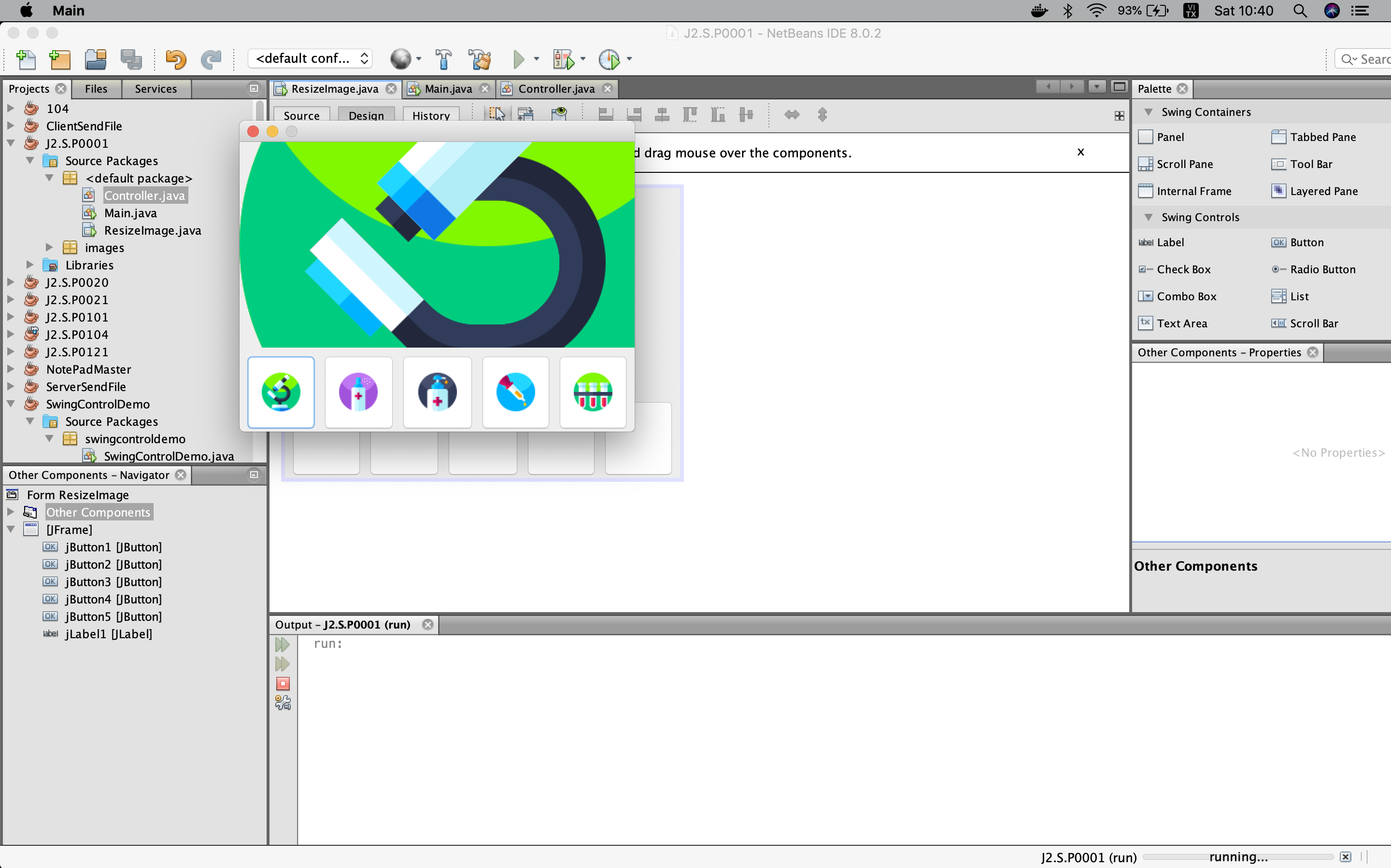Select the microscope thumbnail button
Image resolution: width=1391 pixels, height=868 pixels.
point(281,392)
